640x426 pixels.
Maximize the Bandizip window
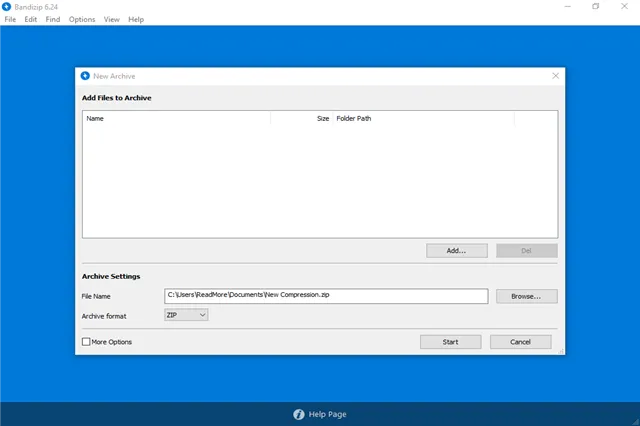click(596, 6)
